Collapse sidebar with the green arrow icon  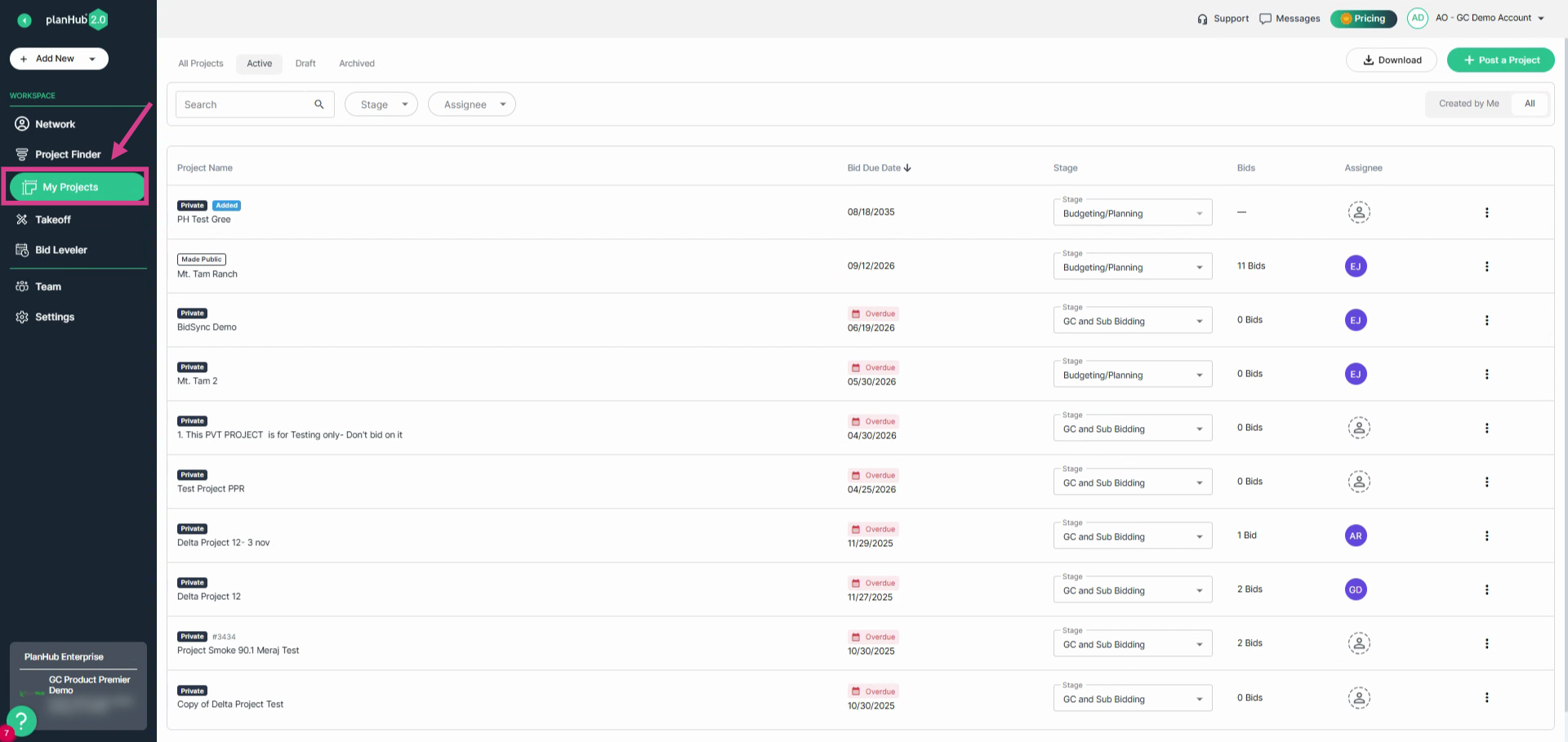24,20
